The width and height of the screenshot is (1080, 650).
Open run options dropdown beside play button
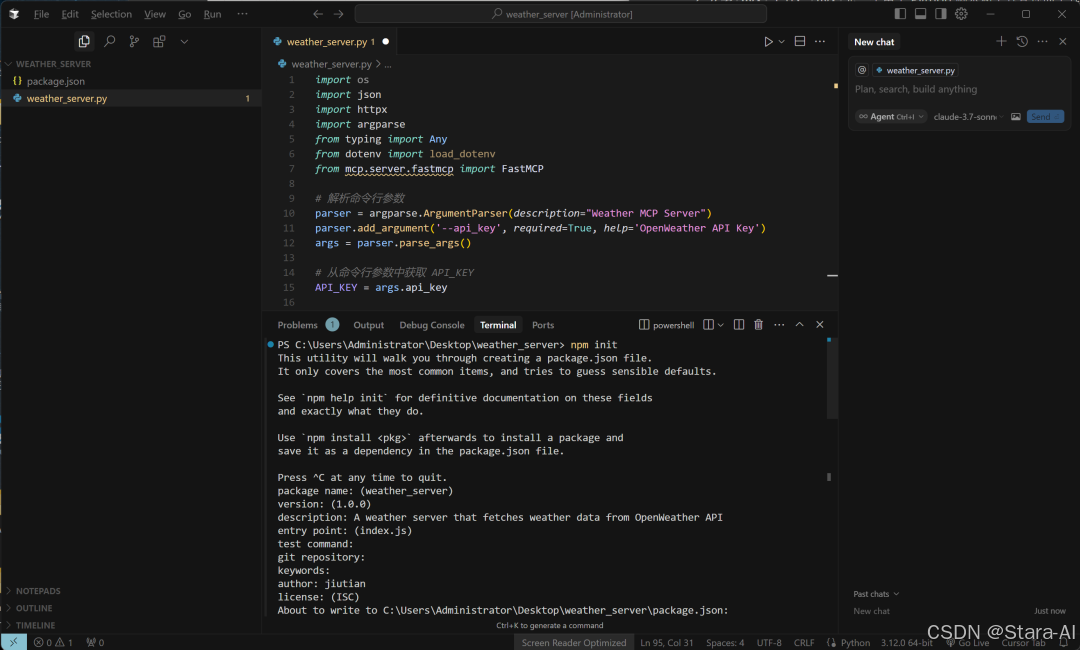click(x=782, y=41)
